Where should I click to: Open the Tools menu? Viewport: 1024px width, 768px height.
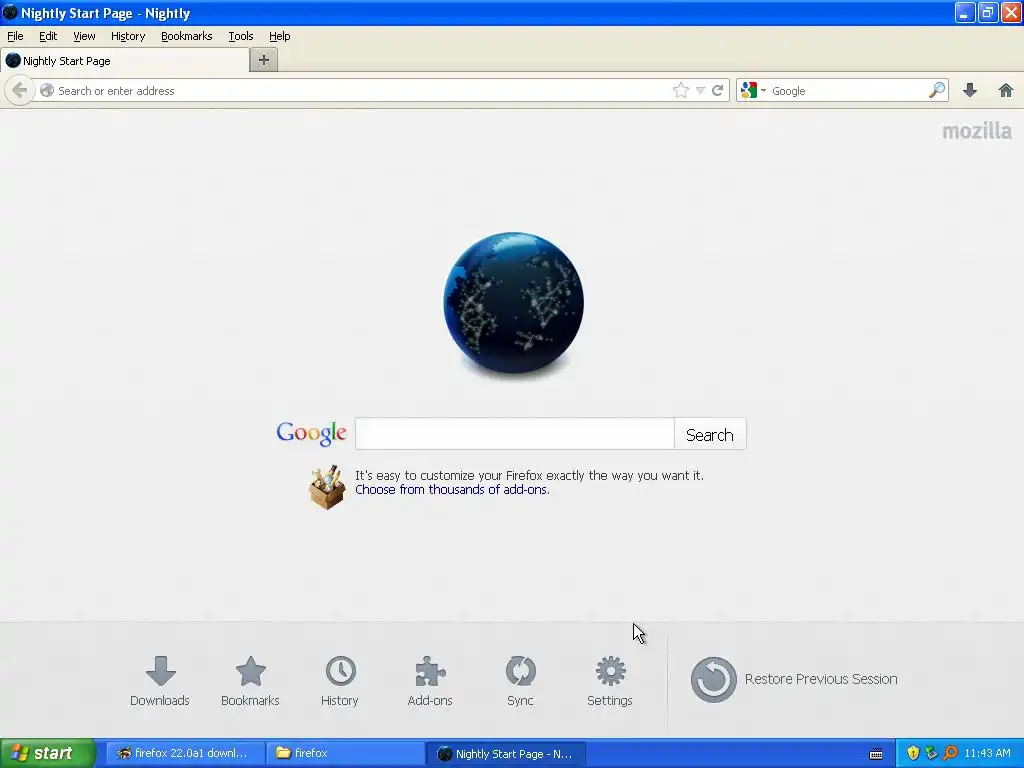pyautogui.click(x=240, y=36)
